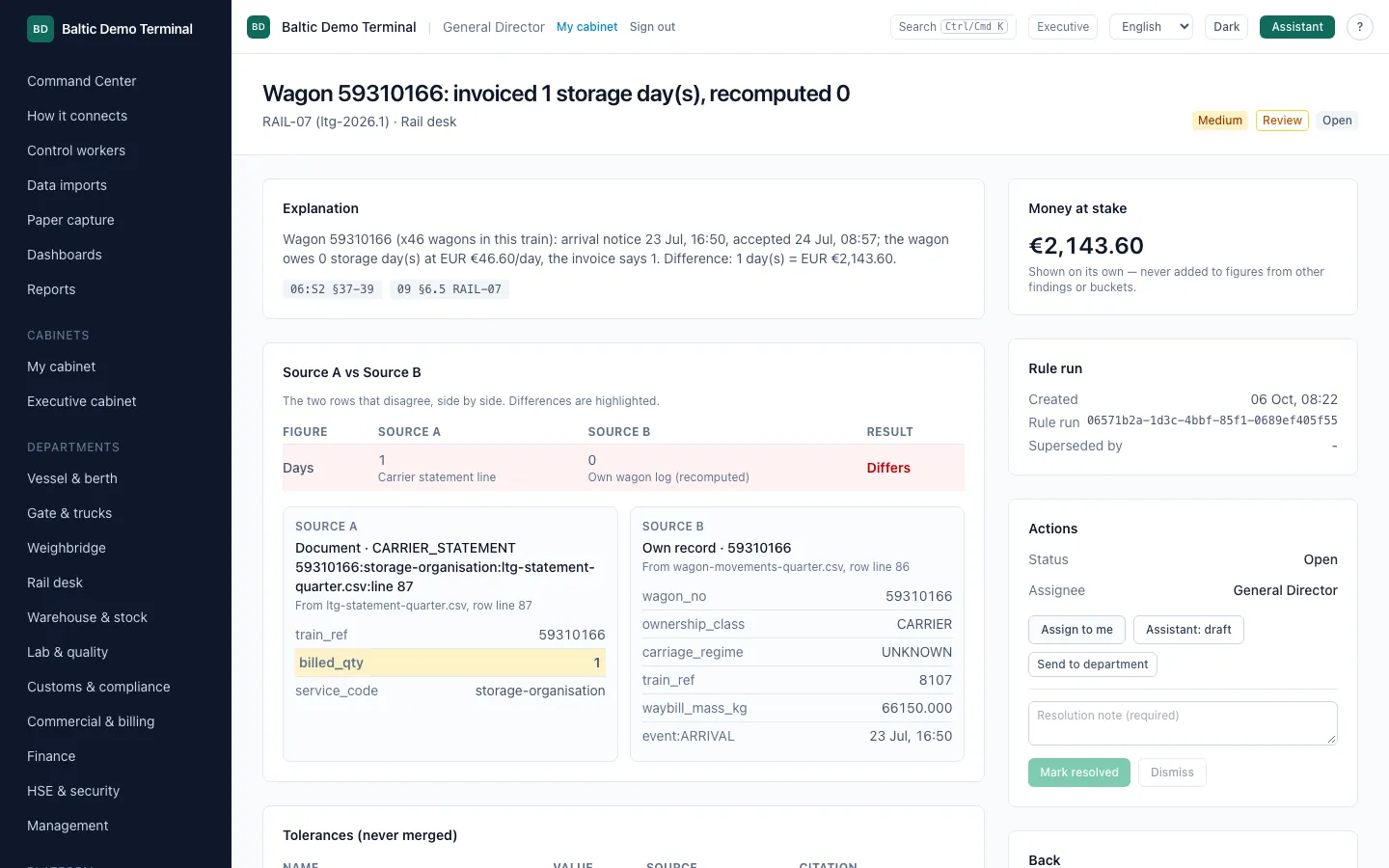Click the BD badge in the top bar
The width and height of the screenshot is (1389, 868).
[259, 27]
